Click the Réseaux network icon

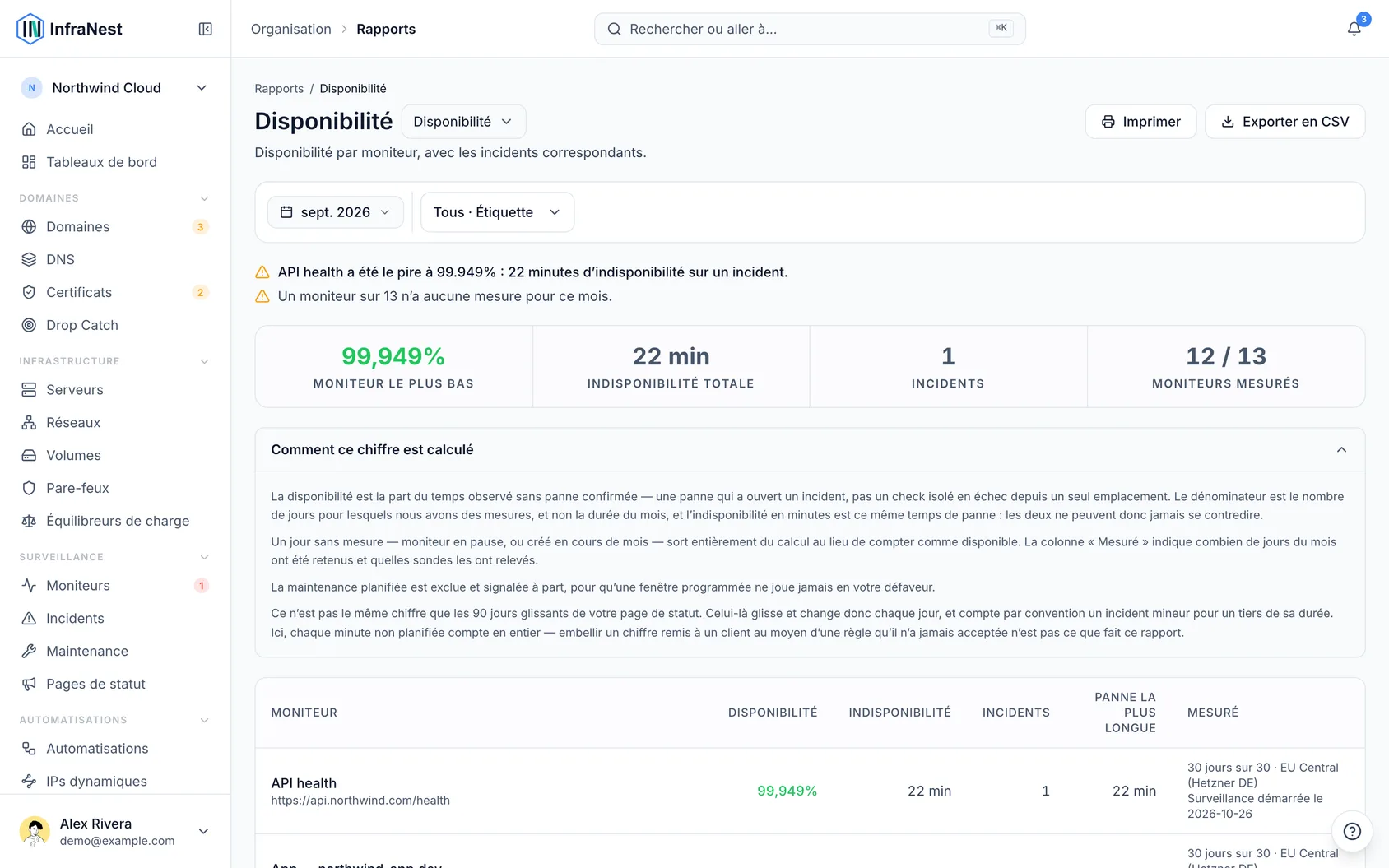pyautogui.click(x=29, y=423)
